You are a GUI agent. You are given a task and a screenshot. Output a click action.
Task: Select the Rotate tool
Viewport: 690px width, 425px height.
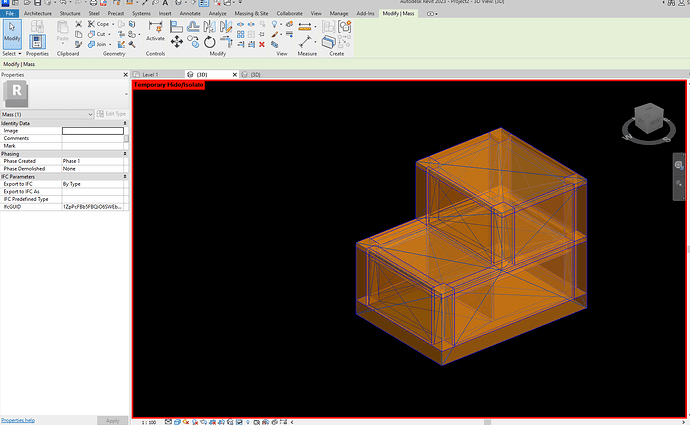pos(209,42)
